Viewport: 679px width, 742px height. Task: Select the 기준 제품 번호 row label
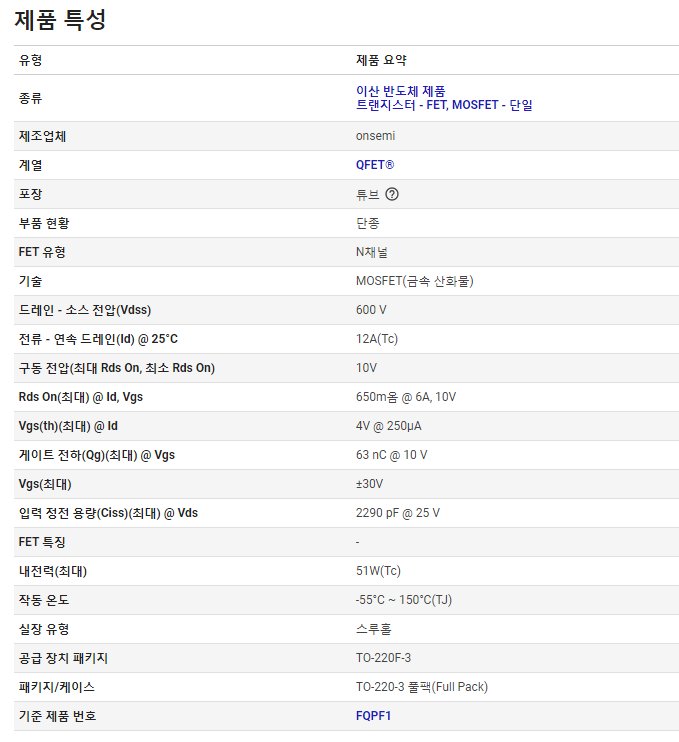tap(57, 716)
